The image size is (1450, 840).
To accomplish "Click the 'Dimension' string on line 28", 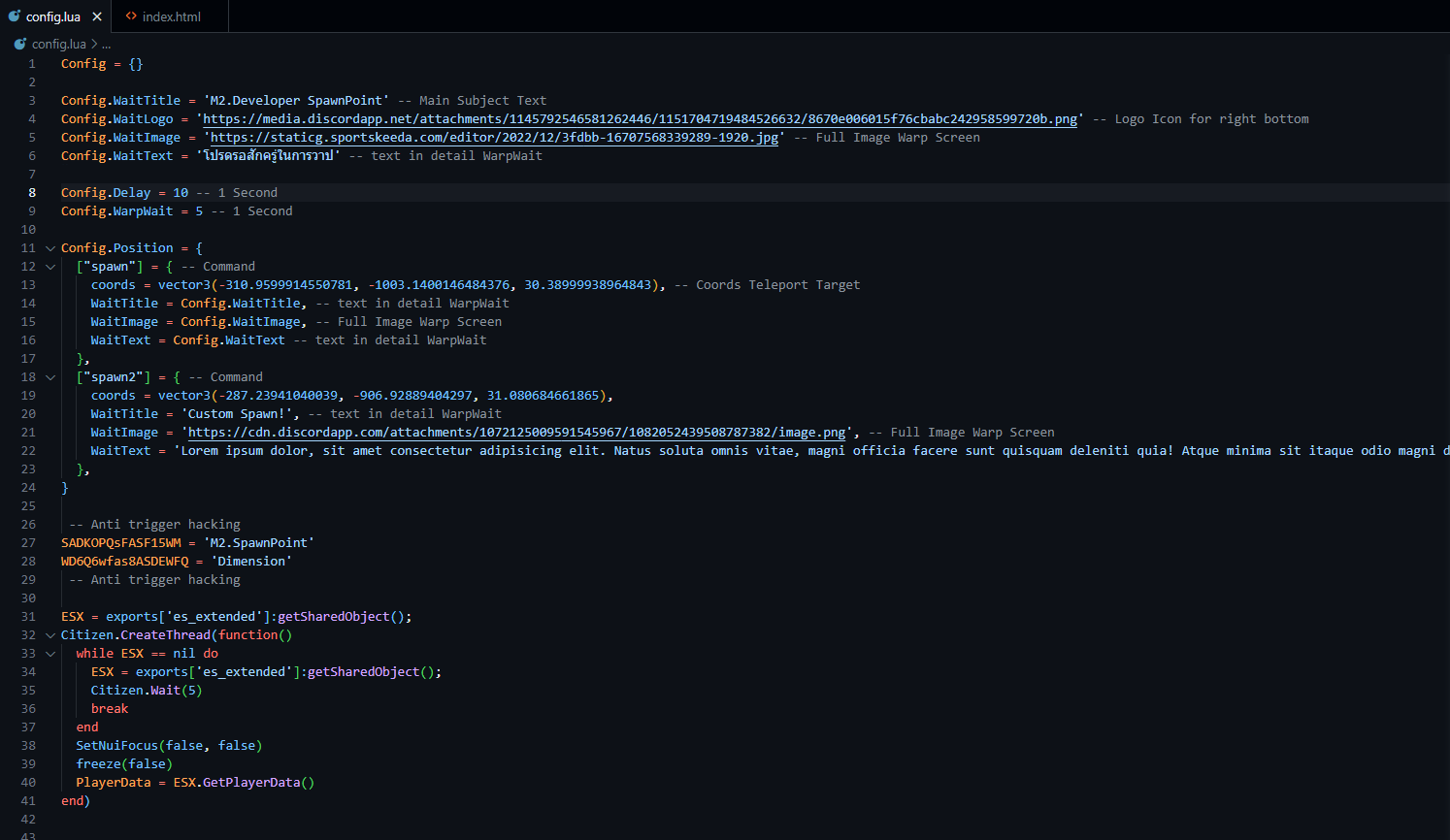I will click(251, 562).
